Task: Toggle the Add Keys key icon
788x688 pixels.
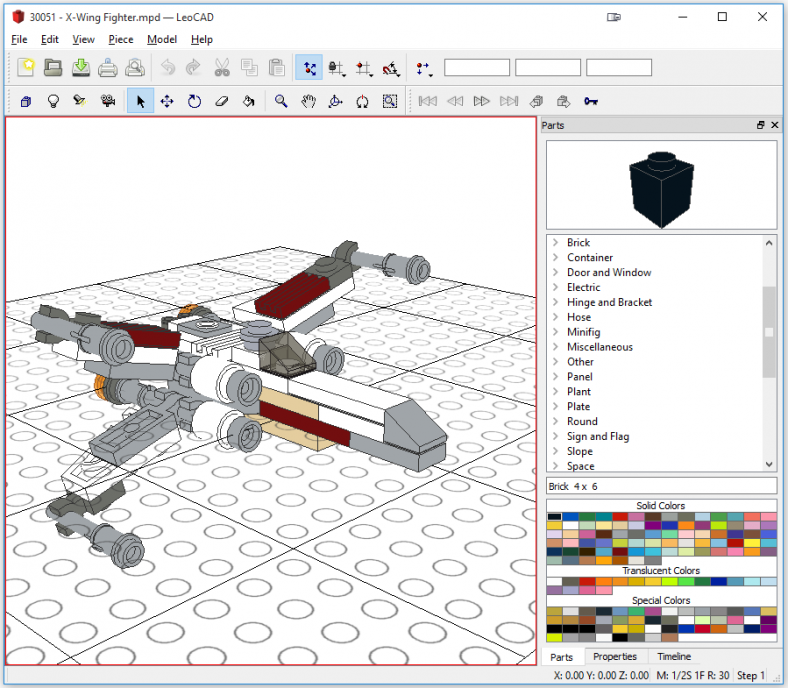Action: (591, 102)
